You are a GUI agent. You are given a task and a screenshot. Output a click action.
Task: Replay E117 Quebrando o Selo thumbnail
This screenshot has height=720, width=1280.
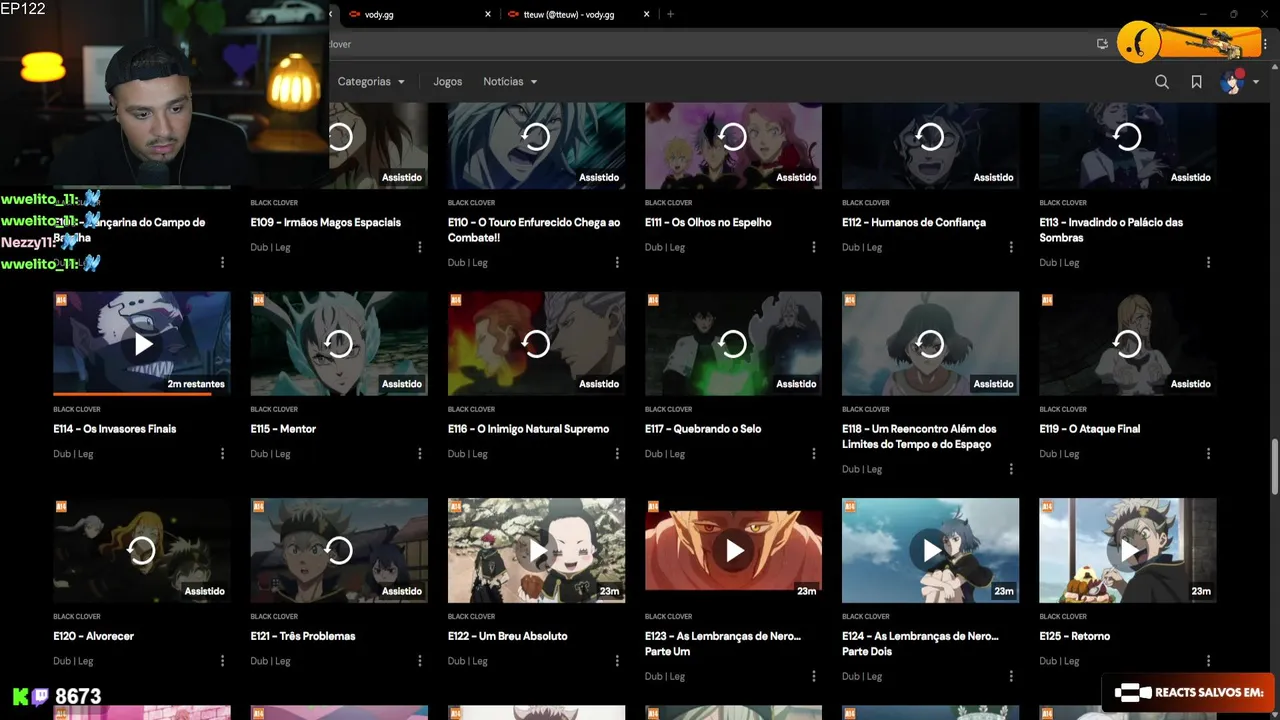[x=733, y=344]
